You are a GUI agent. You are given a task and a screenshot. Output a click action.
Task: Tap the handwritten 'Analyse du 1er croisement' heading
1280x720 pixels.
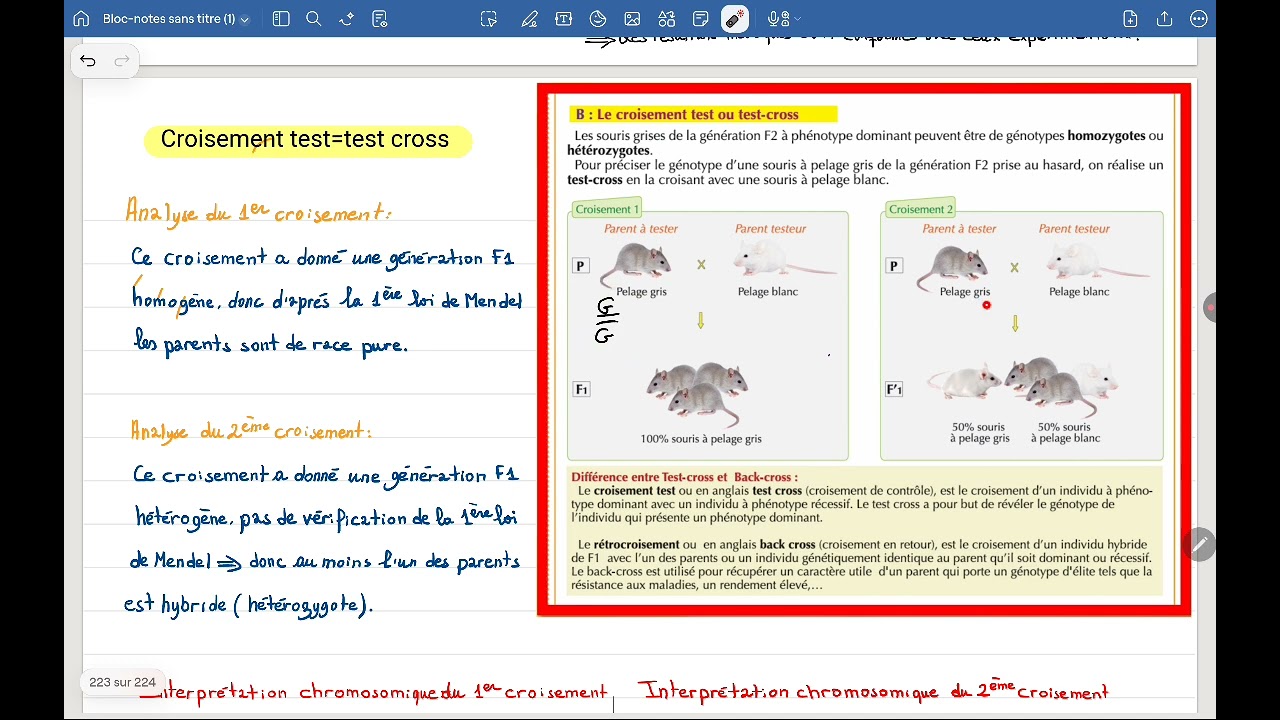click(x=258, y=211)
